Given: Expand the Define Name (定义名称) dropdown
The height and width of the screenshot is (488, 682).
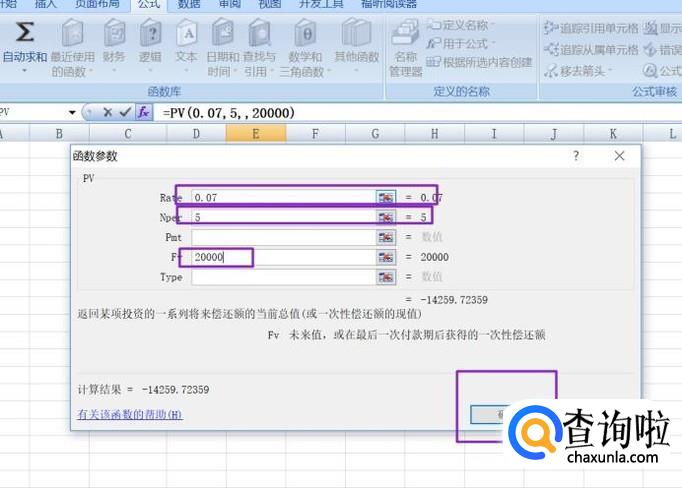Looking at the screenshot, I should [493, 25].
